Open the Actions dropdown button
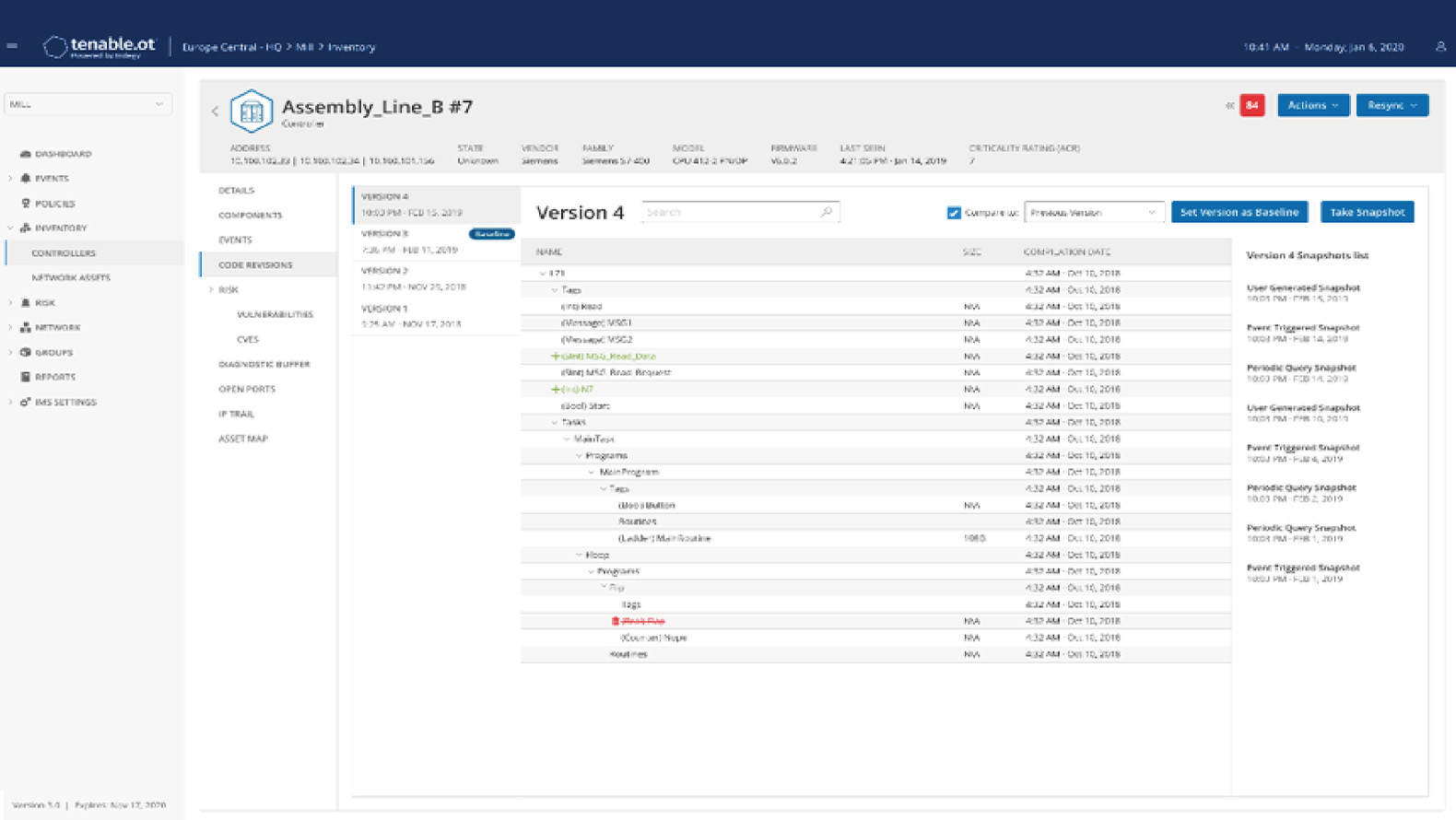This screenshot has width=1456, height=820. 1312,106
